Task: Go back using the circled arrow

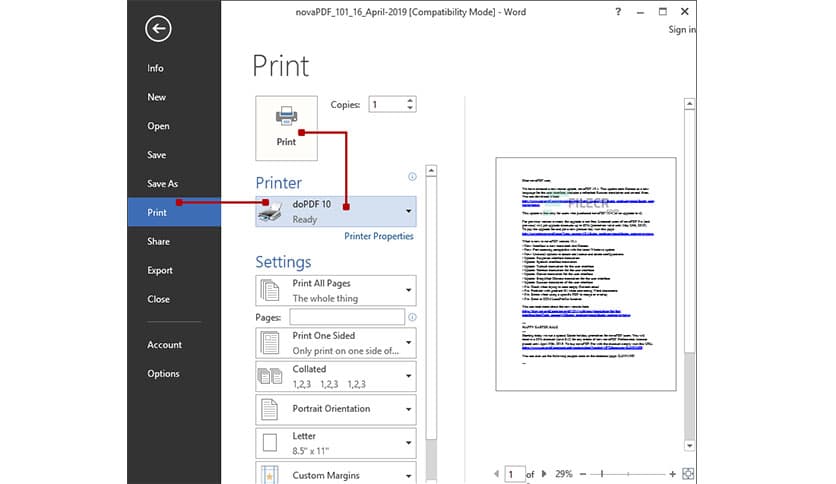Action: pos(158,29)
